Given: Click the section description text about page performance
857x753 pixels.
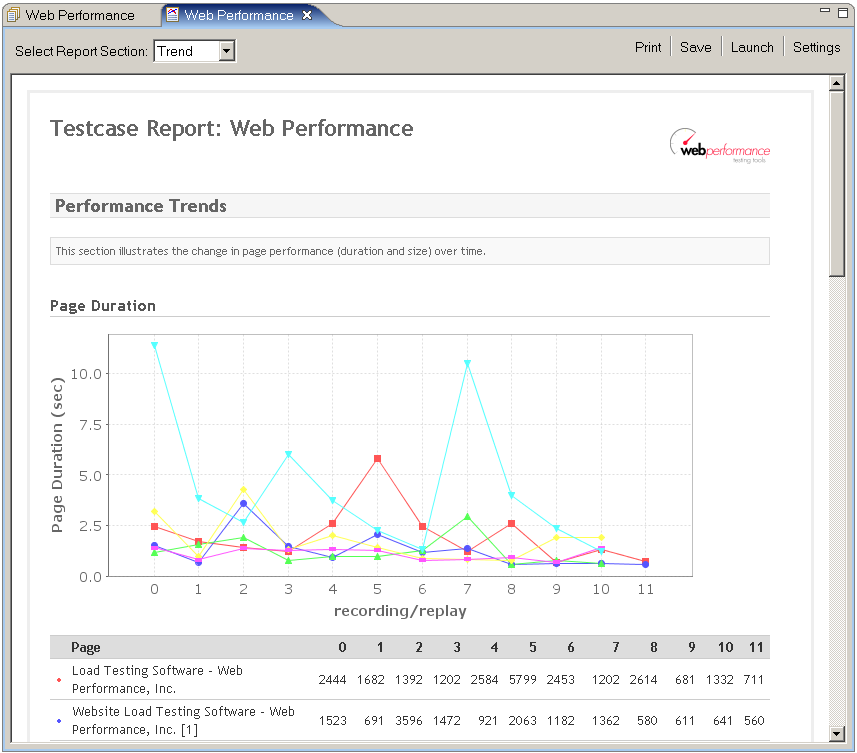Looking at the screenshot, I should tap(271, 251).
